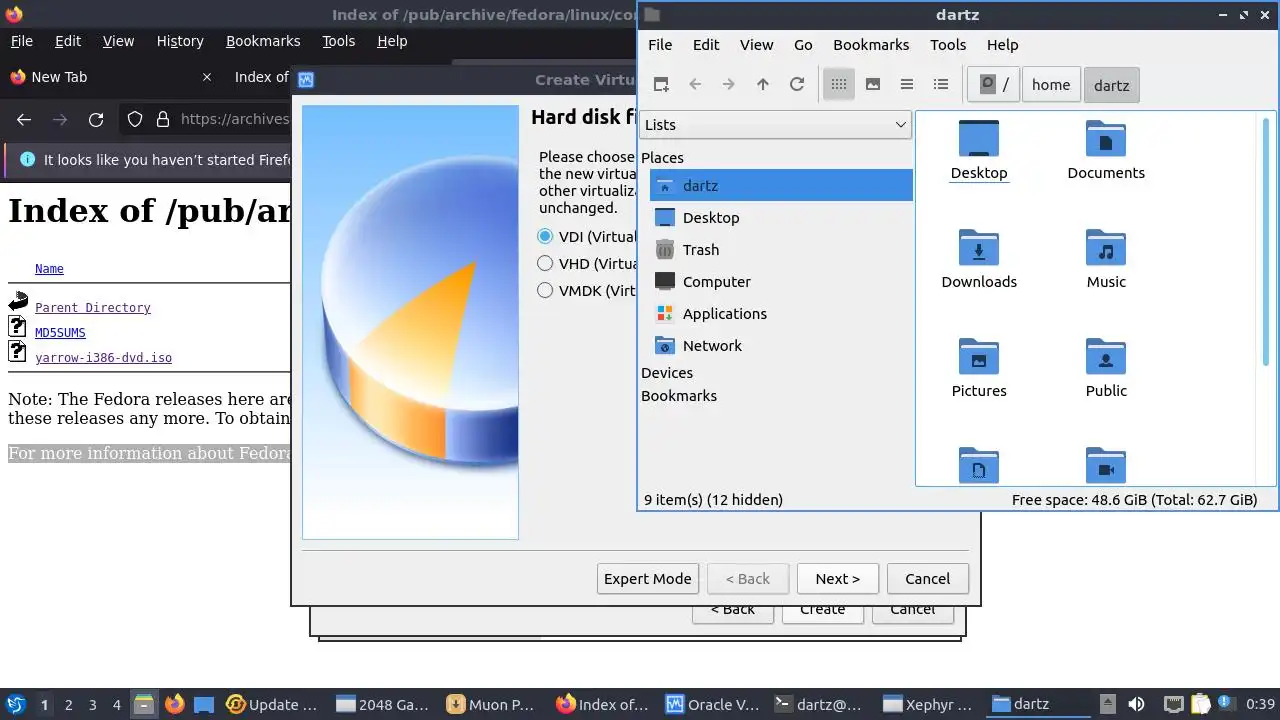
Task: Open the network icon in system tray
Action: 1174,704
